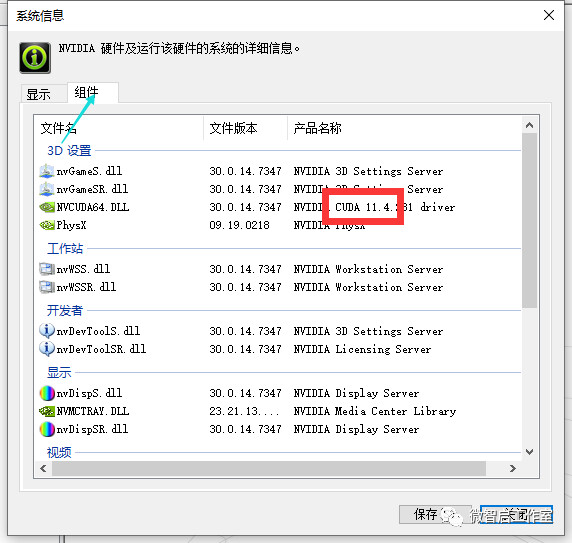Select the nvDispS.dll file name

89,393
